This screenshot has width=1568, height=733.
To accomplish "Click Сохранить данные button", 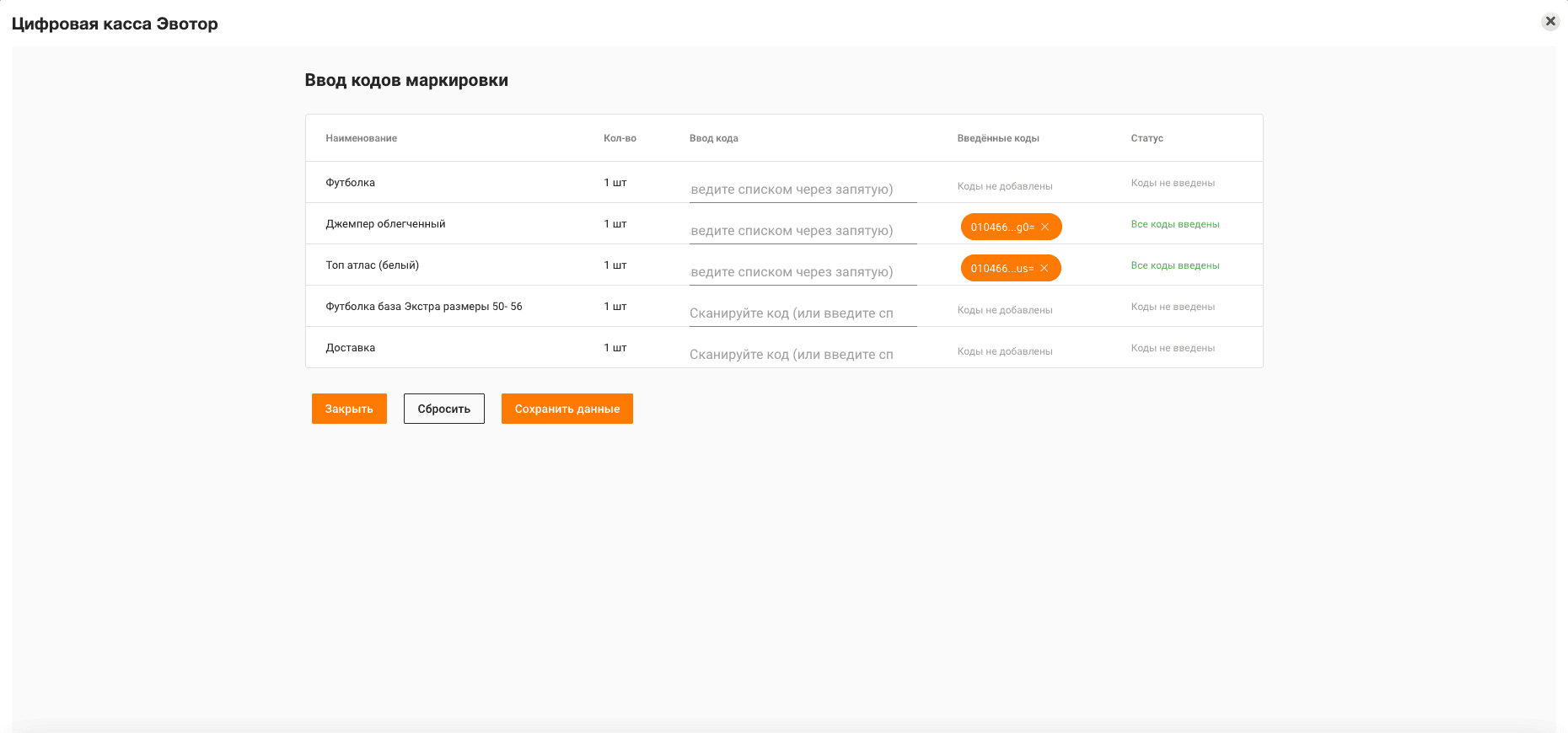I will (x=567, y=409).
